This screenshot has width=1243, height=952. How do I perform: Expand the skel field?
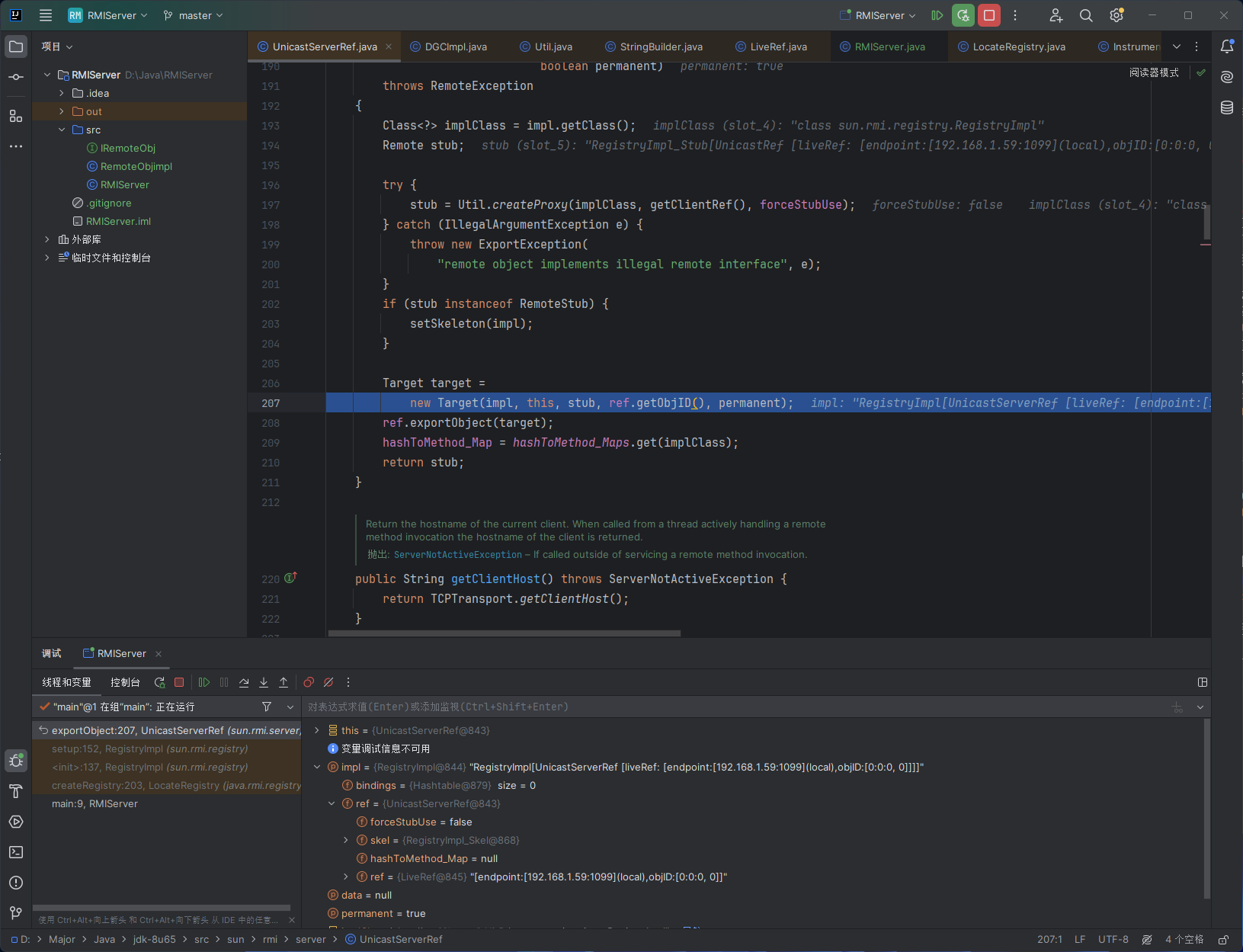click(x=346, y=840)
